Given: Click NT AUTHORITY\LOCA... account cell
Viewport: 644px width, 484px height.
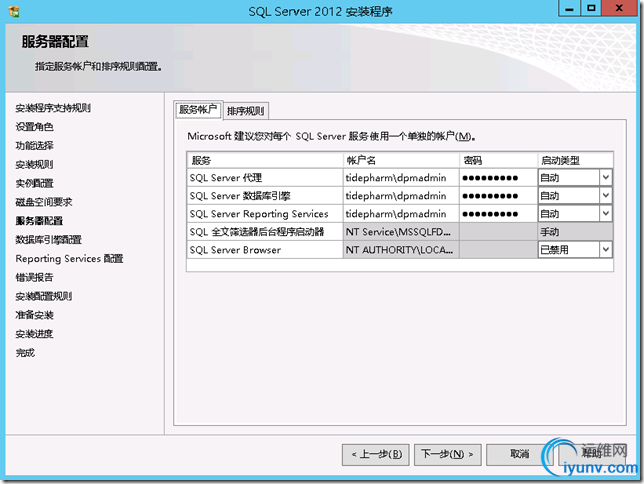Looking at the screenshot, I should tap(401, 250).
